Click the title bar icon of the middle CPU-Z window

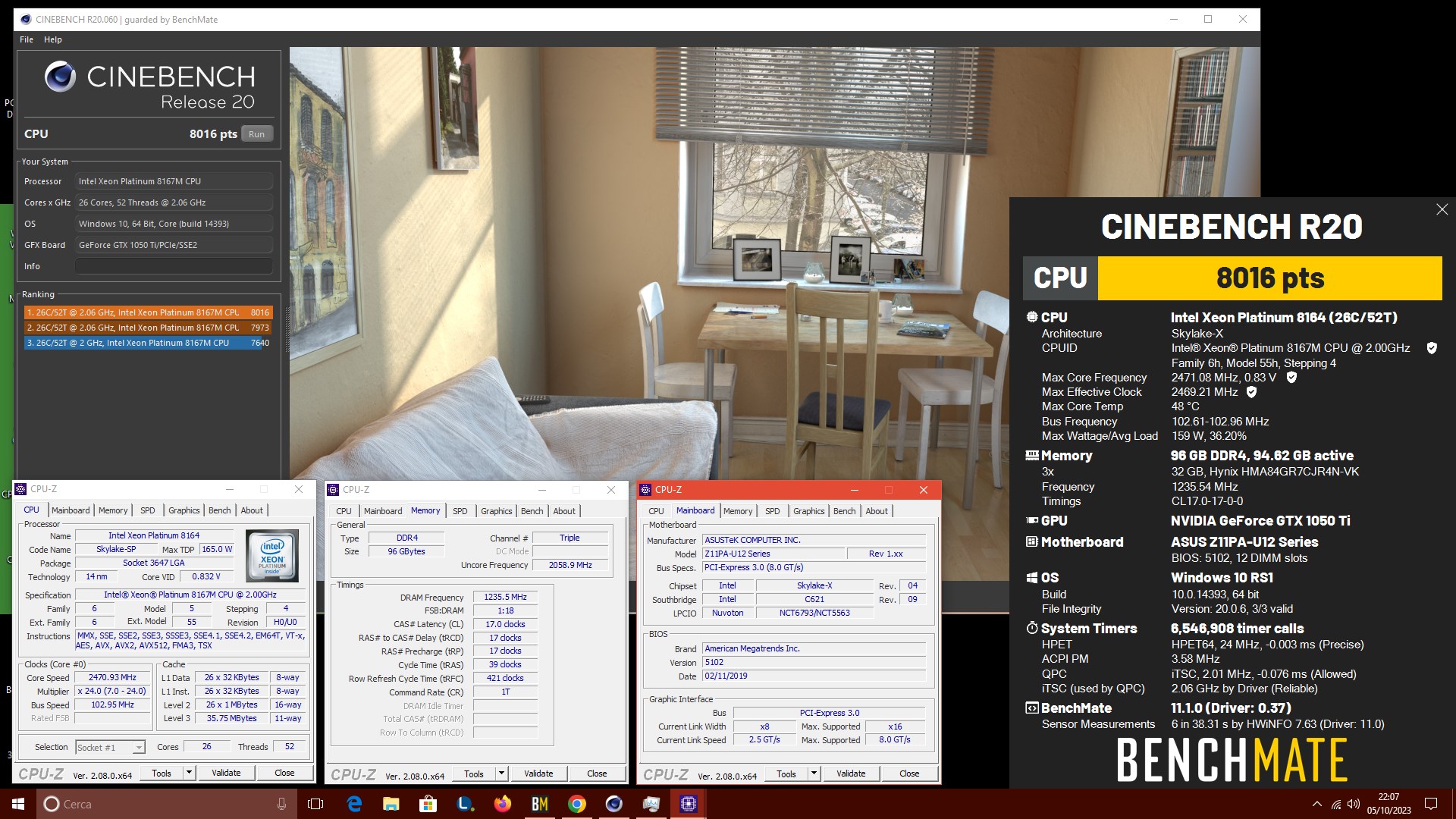[333, 490]
